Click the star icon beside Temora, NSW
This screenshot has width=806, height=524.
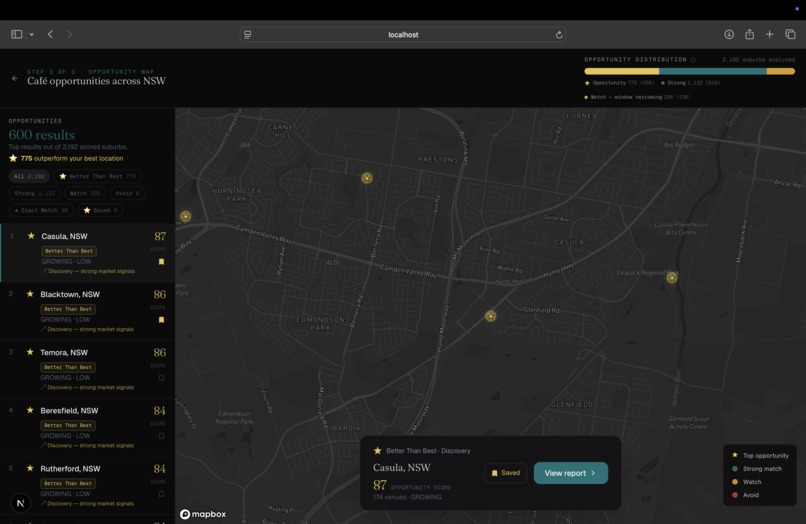30,352
